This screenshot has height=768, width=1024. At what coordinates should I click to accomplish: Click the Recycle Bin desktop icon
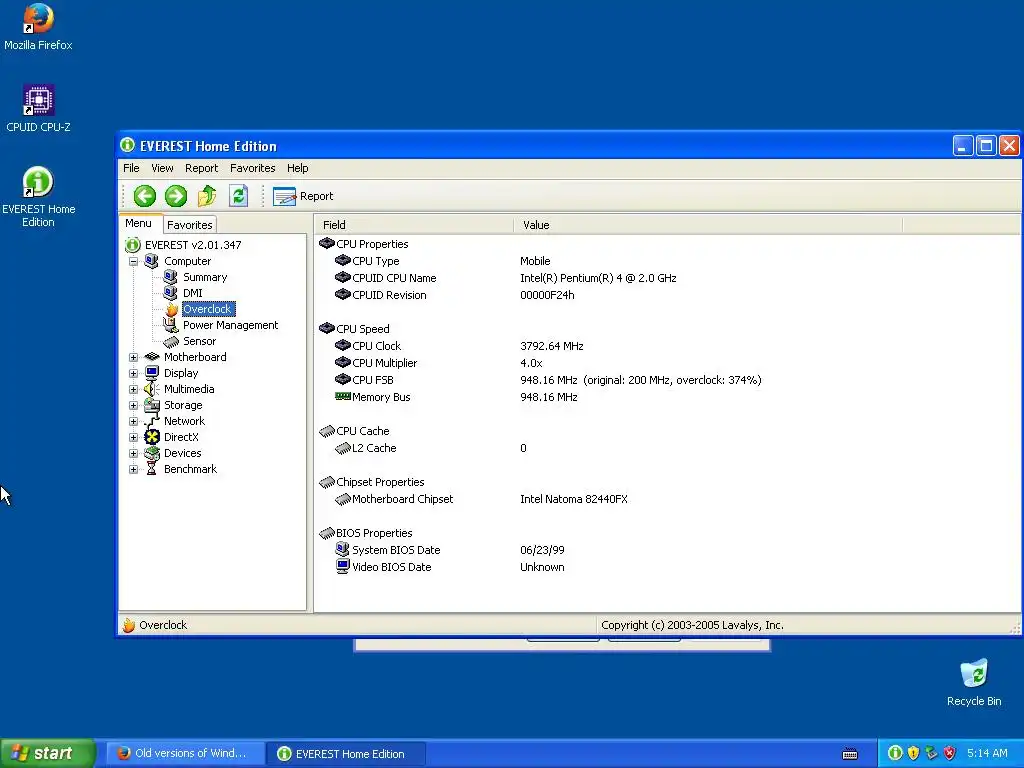974,682
